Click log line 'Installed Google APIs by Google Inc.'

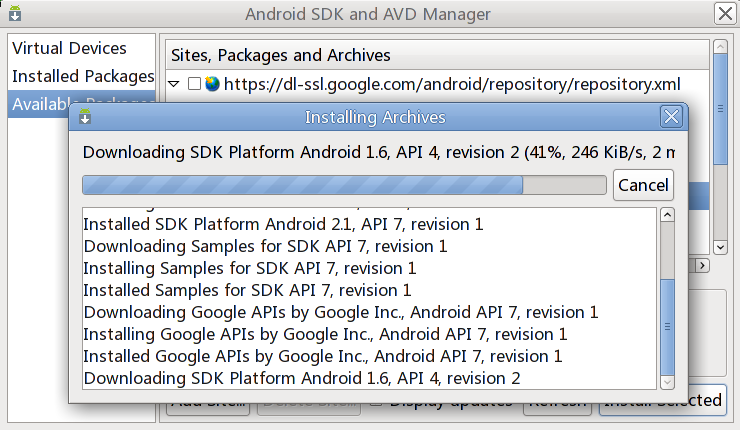coord(323,356)
